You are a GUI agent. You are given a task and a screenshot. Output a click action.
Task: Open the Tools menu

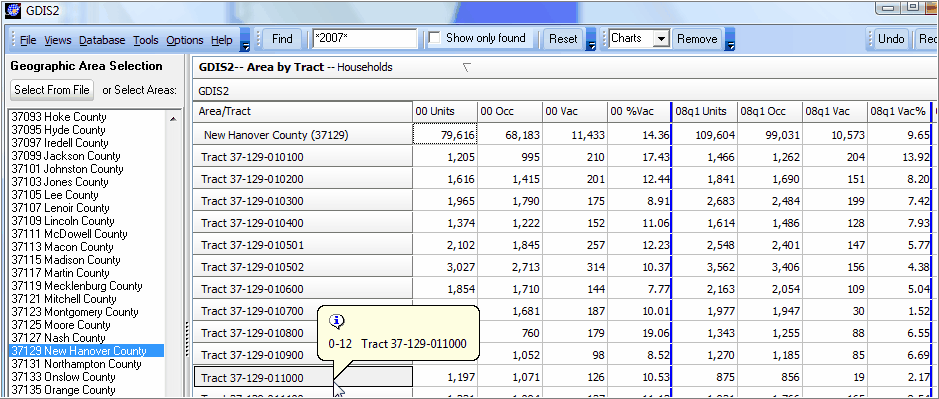pos(146,40)
